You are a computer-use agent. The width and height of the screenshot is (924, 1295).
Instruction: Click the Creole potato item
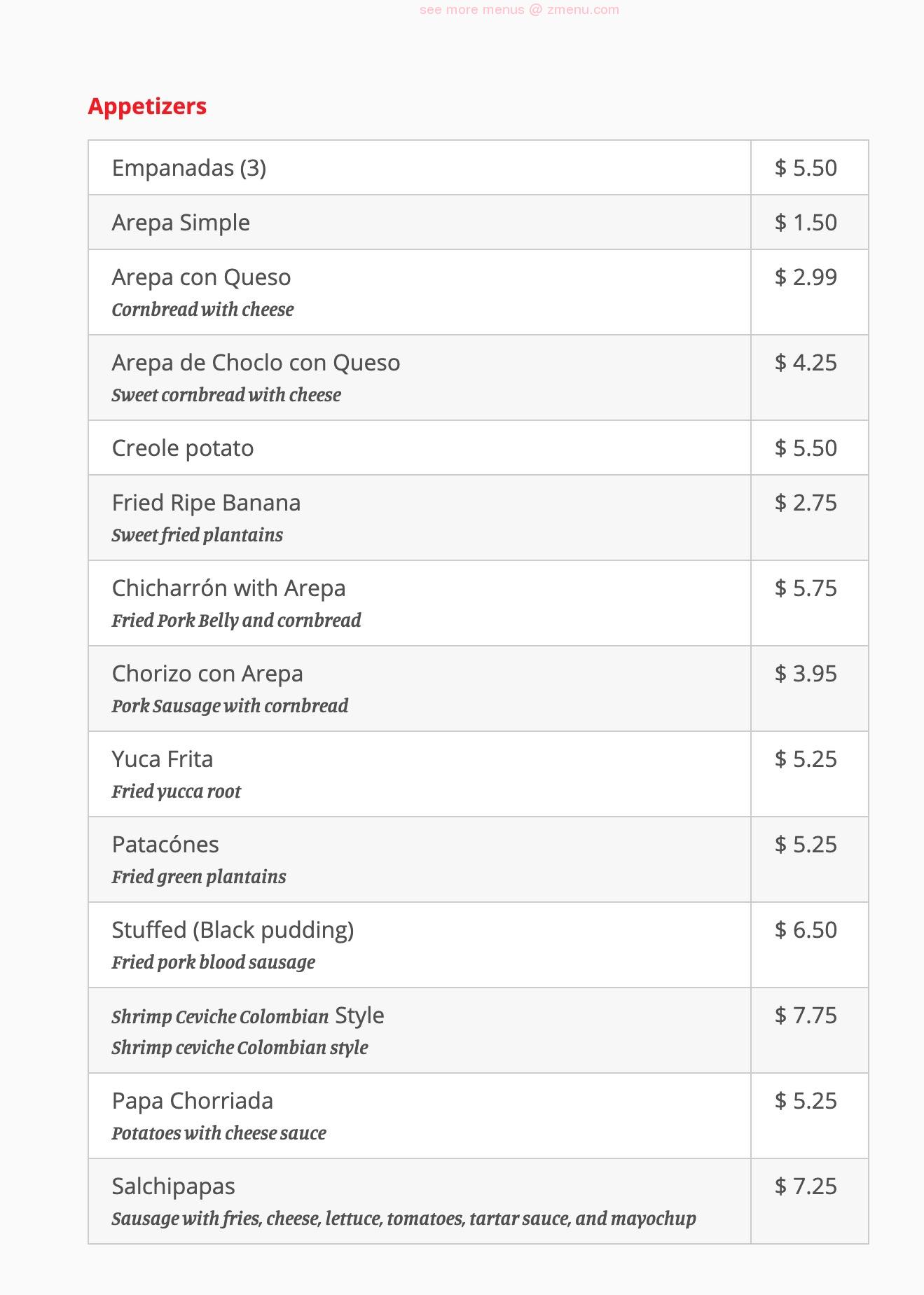click(x=183, y=448)
